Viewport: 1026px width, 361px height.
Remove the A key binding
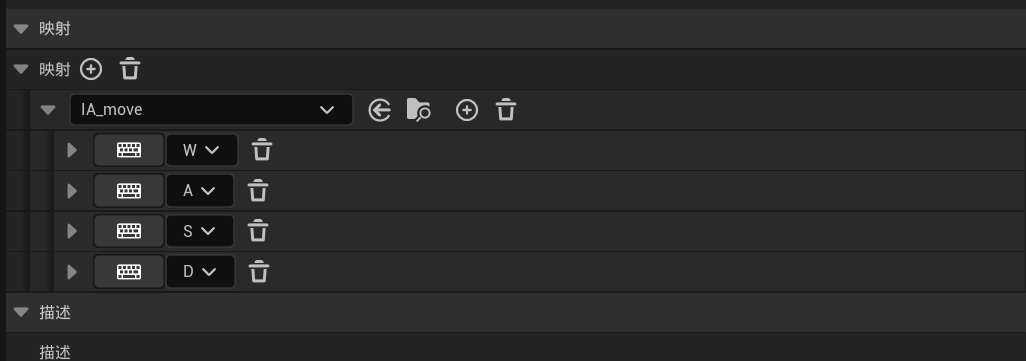[x=258, y=191]
